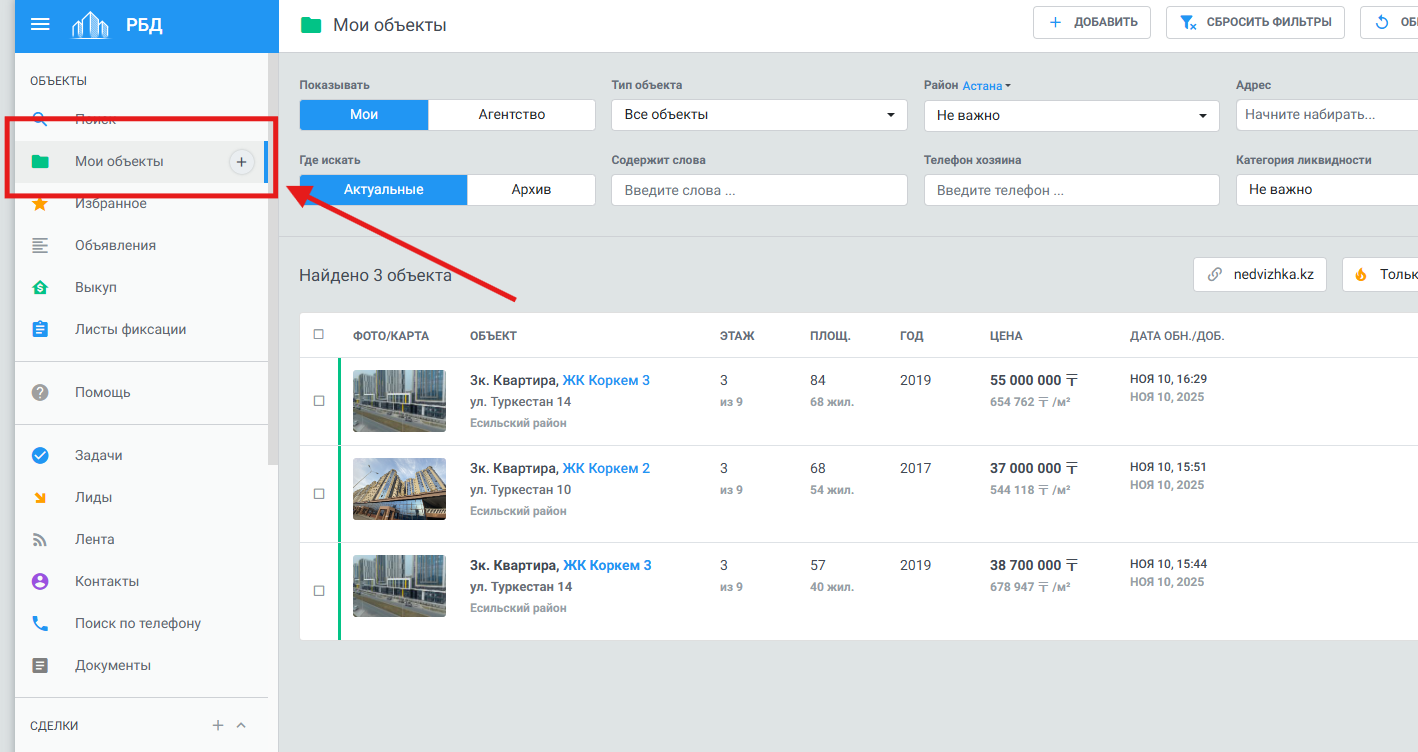This screenshot has width=1418, height=752.
Task: Open Поиск по телефону
Action: pos(137,624)
